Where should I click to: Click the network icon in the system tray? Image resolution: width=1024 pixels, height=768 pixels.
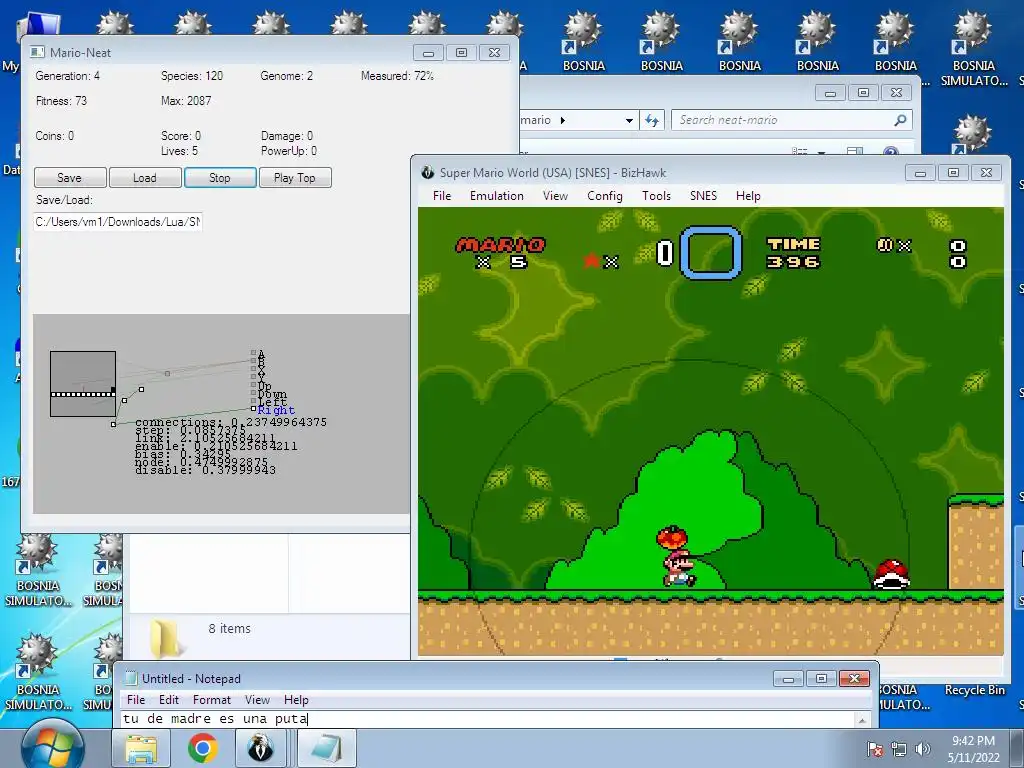point(899,749)
